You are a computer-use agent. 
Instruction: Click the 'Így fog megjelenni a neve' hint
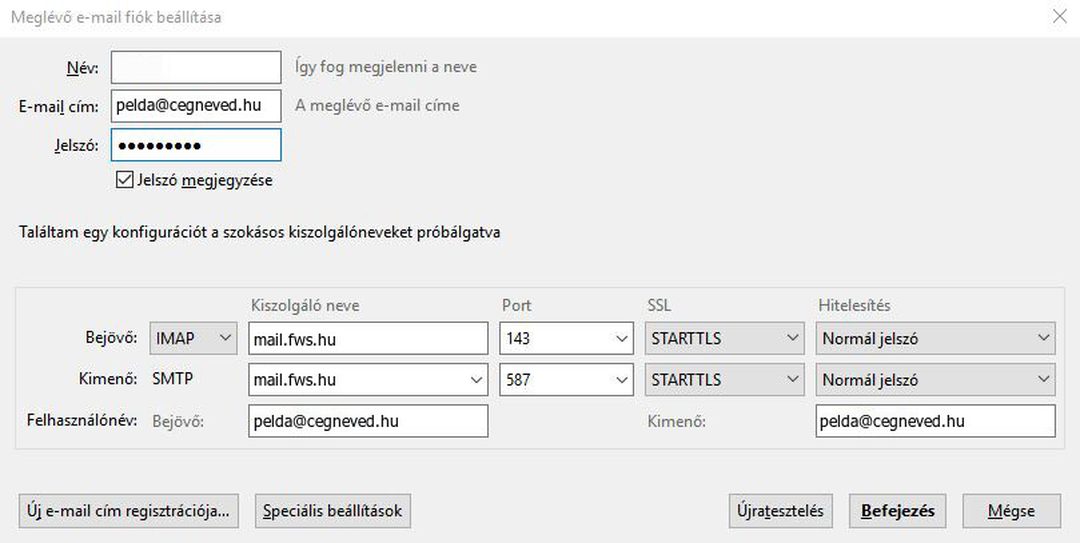(386, 68)
